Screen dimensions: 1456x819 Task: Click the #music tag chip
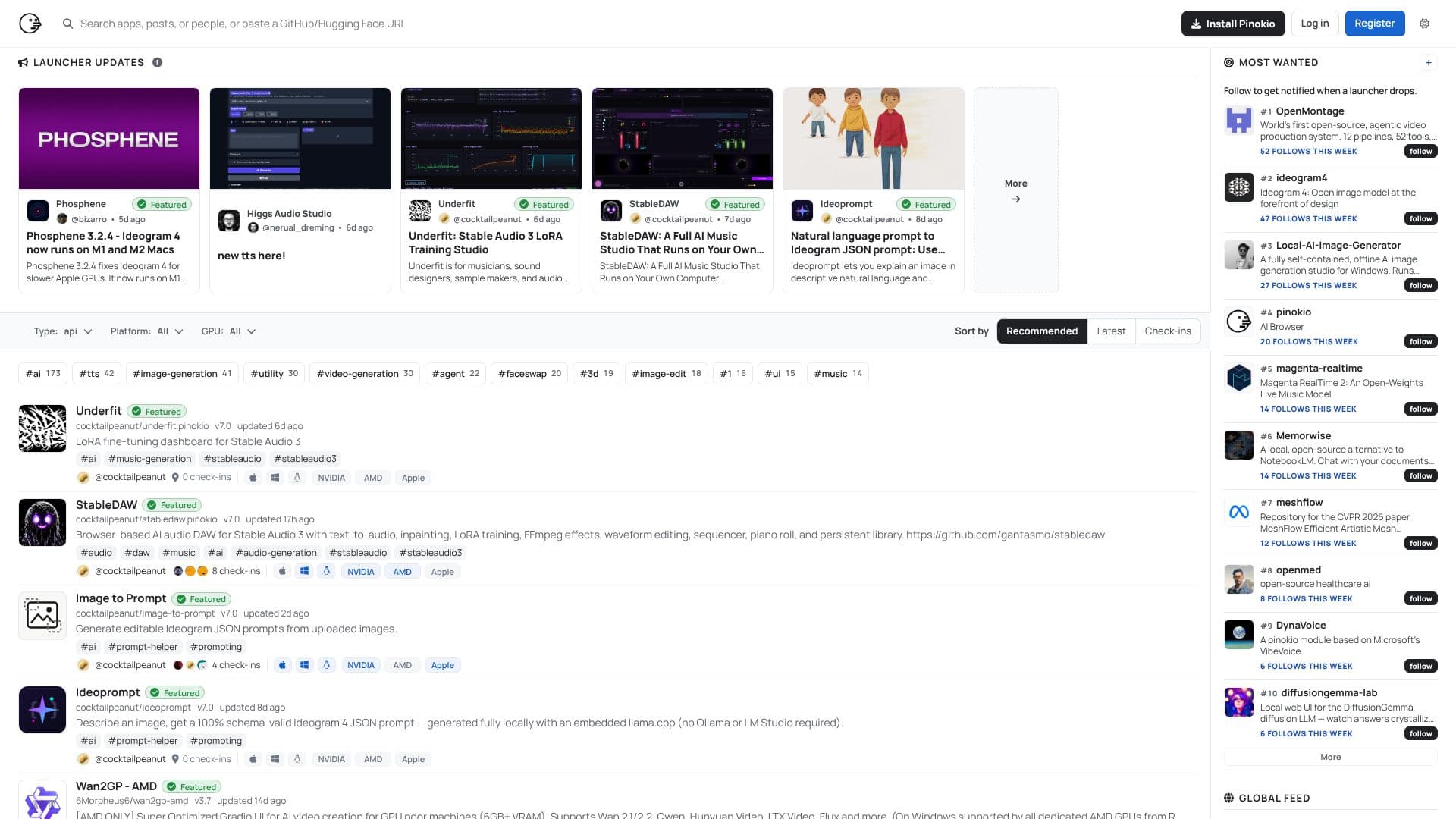pos(838,373)
